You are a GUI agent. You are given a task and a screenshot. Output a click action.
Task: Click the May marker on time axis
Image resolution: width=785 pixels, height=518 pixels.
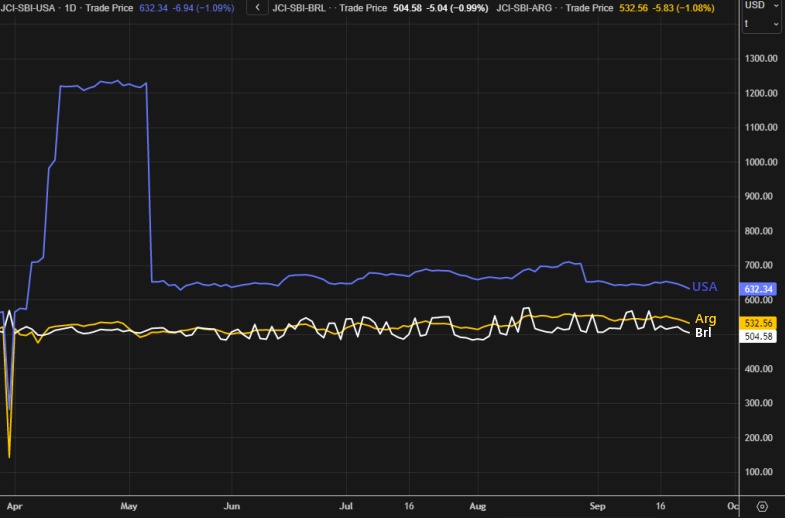[128, 506]
